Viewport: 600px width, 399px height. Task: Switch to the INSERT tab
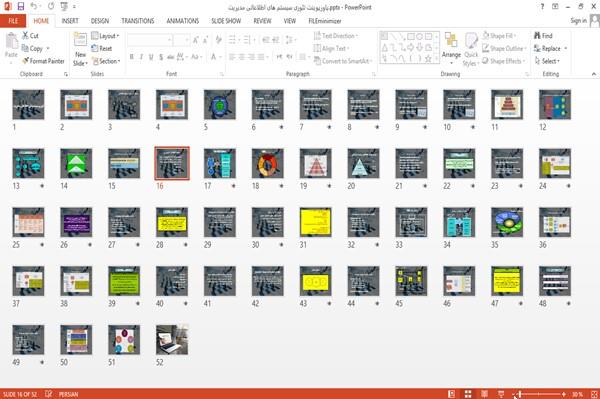point(70,21)
